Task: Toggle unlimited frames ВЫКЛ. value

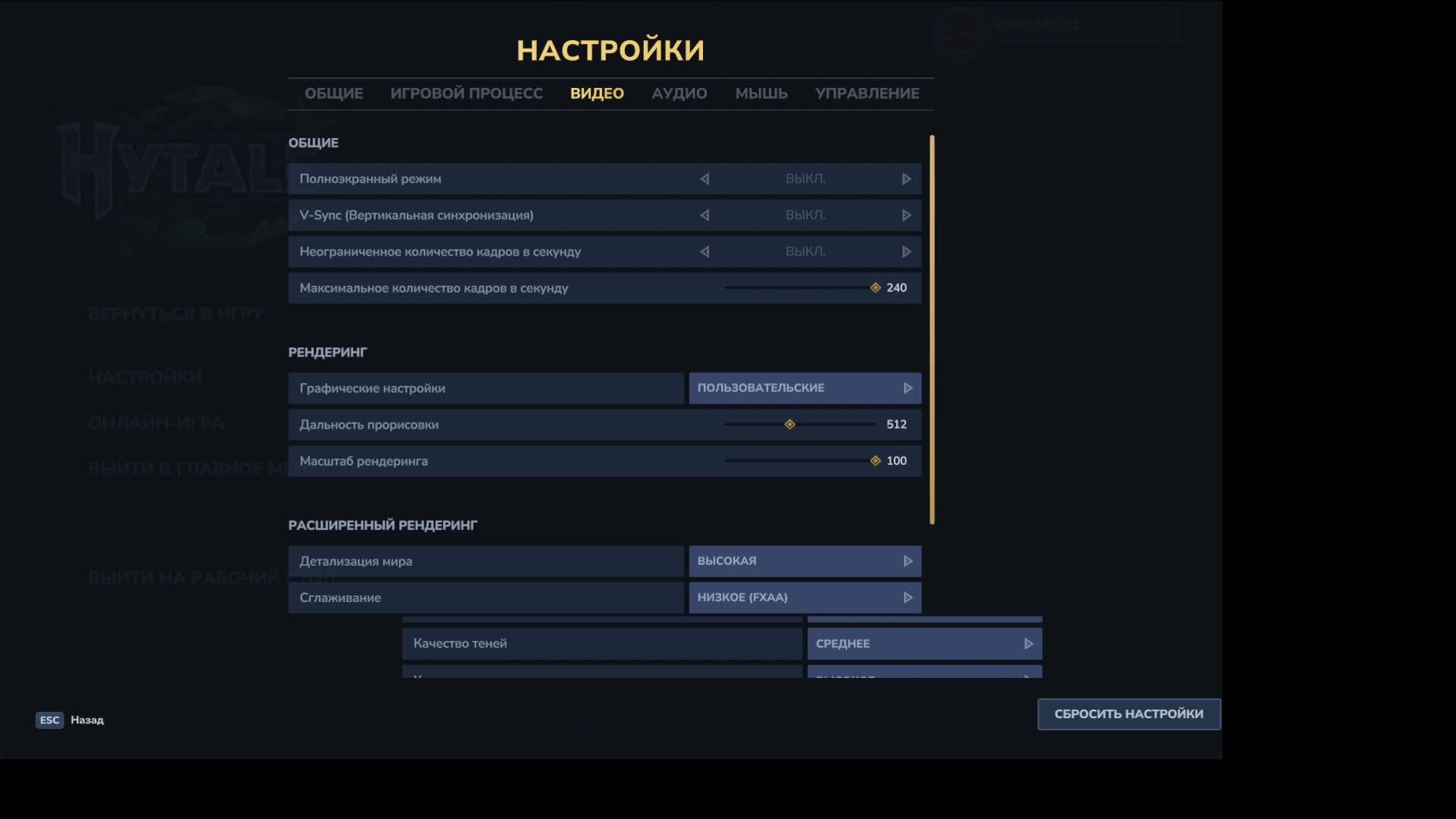Action: 805,252
